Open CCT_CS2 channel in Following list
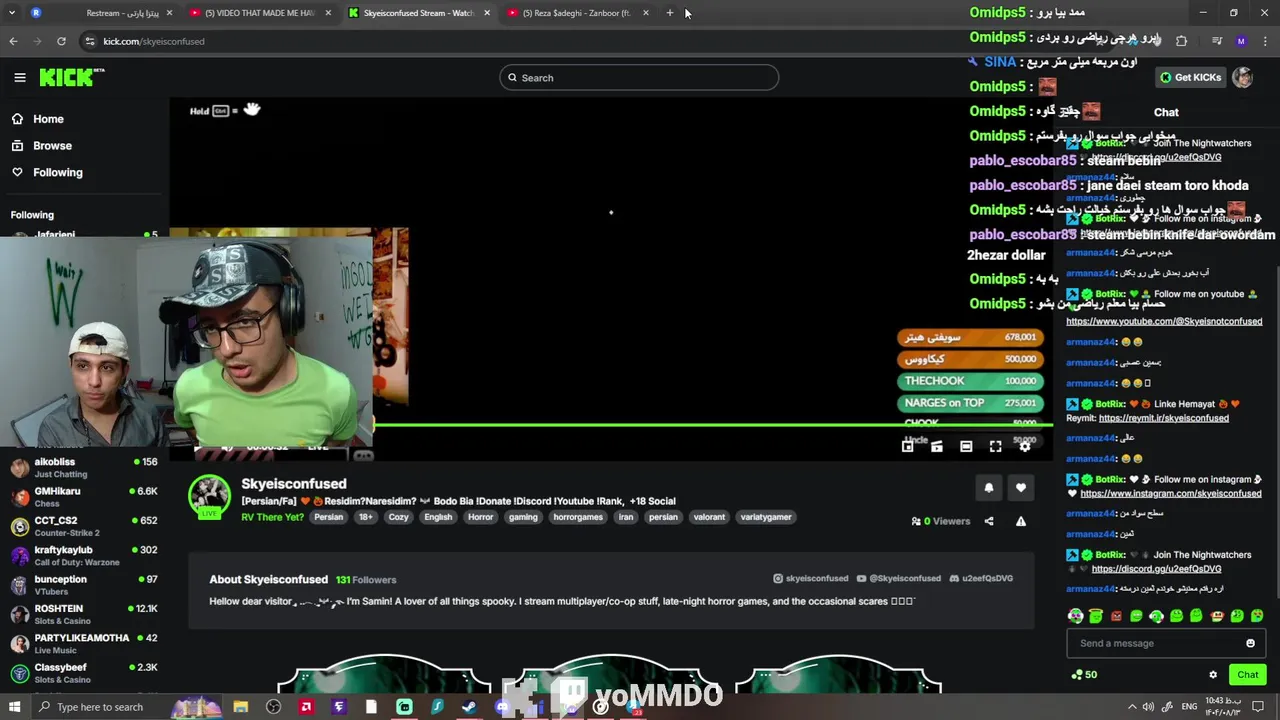 [84, 526]
